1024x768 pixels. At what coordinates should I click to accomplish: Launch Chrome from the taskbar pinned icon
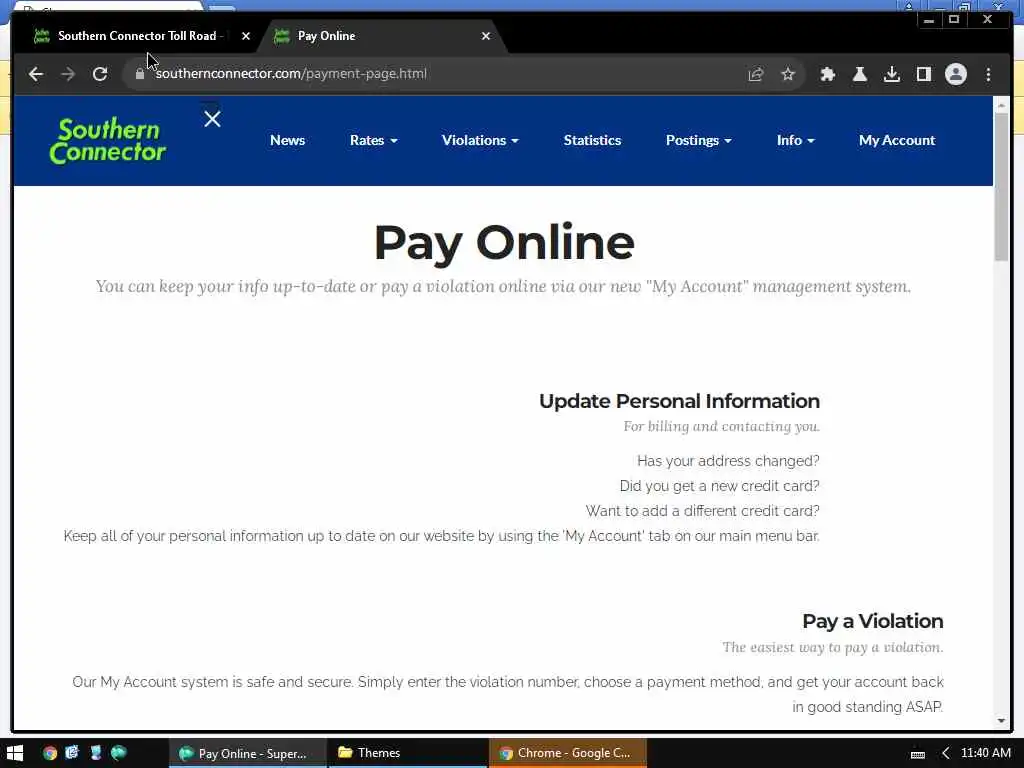(50, 753)
